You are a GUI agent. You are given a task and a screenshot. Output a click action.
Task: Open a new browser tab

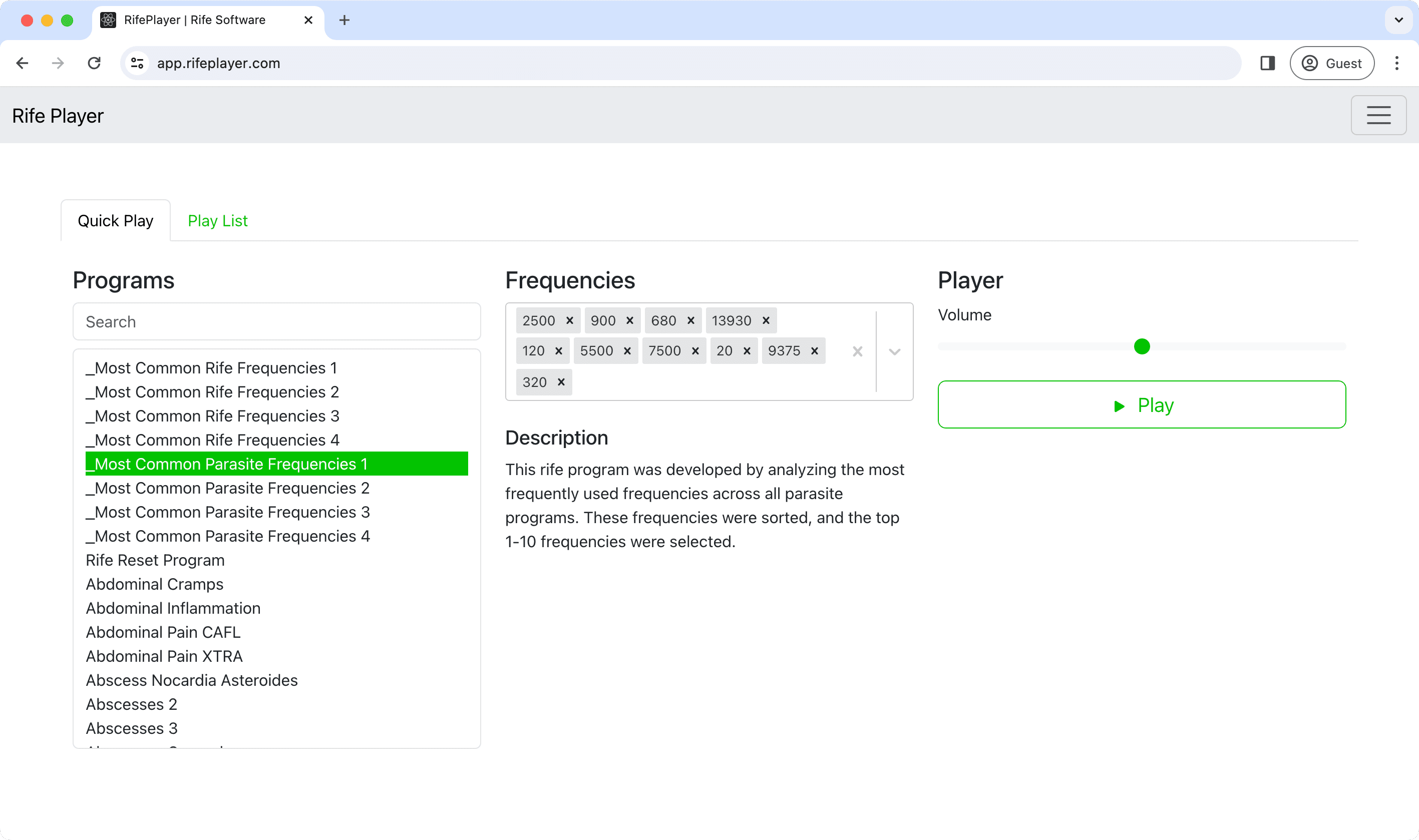(344, 21)
